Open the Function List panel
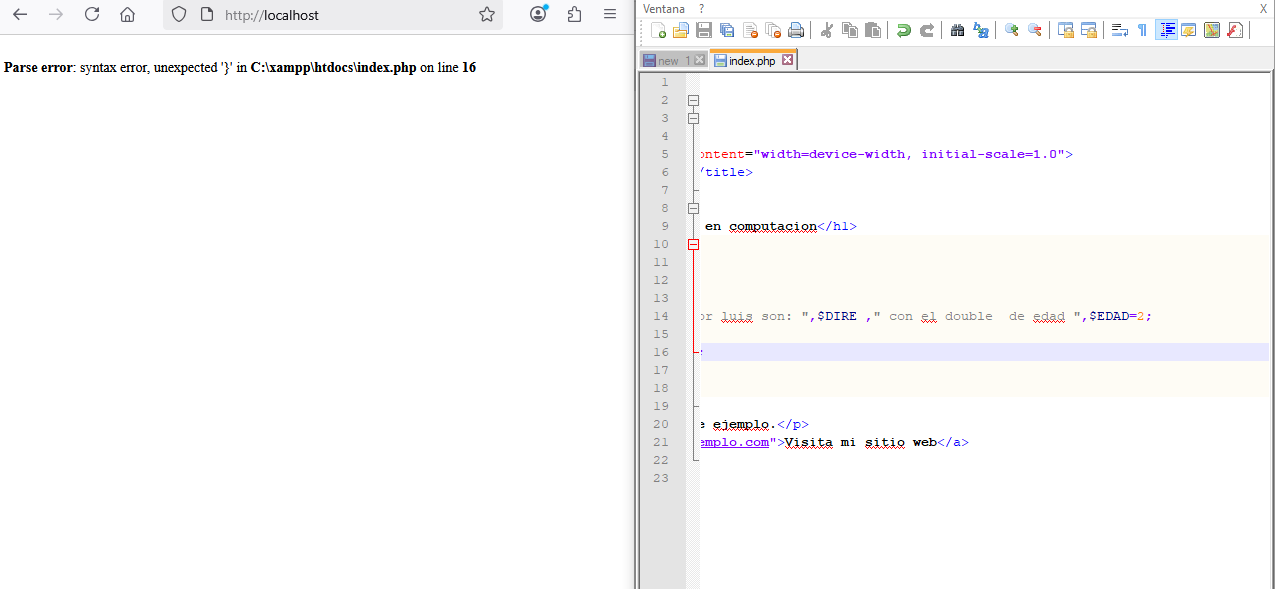The width and height of the screenshot is (1275, 589). pos(1235,30)
